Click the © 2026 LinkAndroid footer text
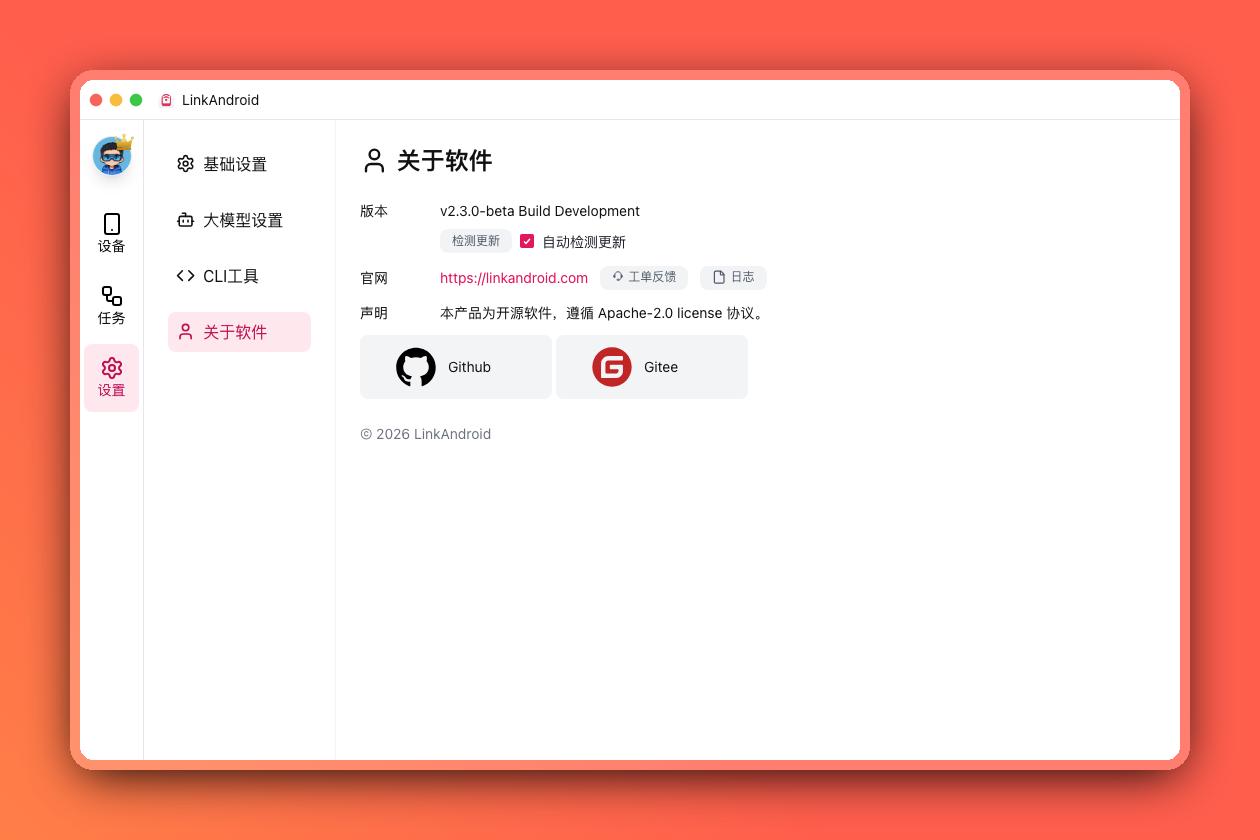Screen dimensions: 1260x840 426,434
